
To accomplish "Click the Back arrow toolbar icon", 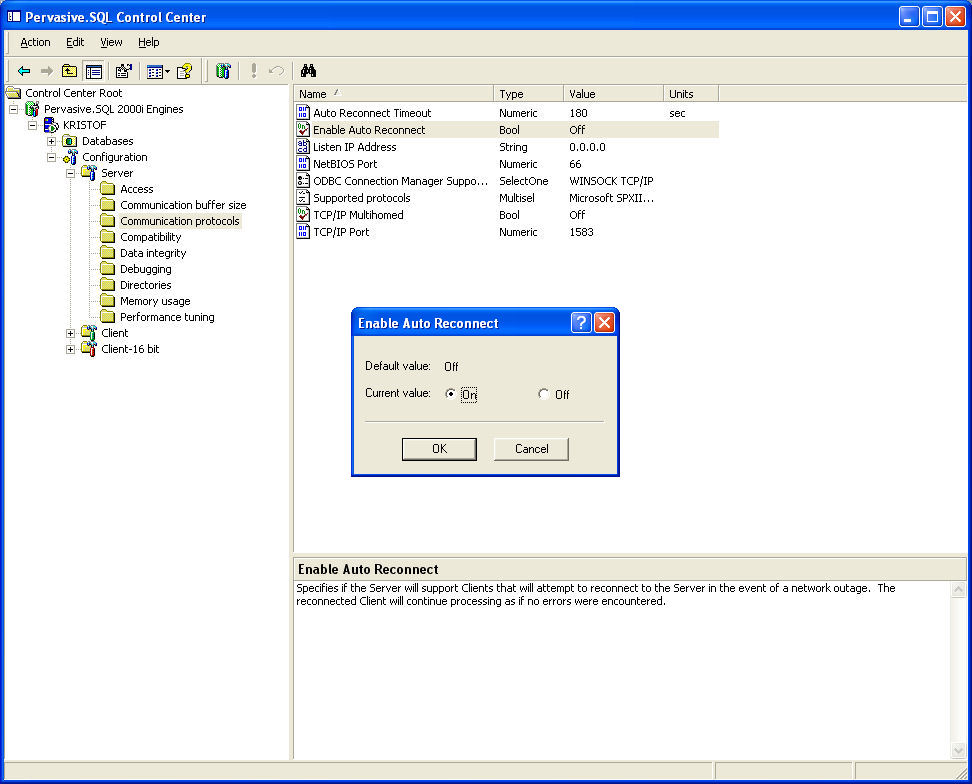I will (24, 71).
